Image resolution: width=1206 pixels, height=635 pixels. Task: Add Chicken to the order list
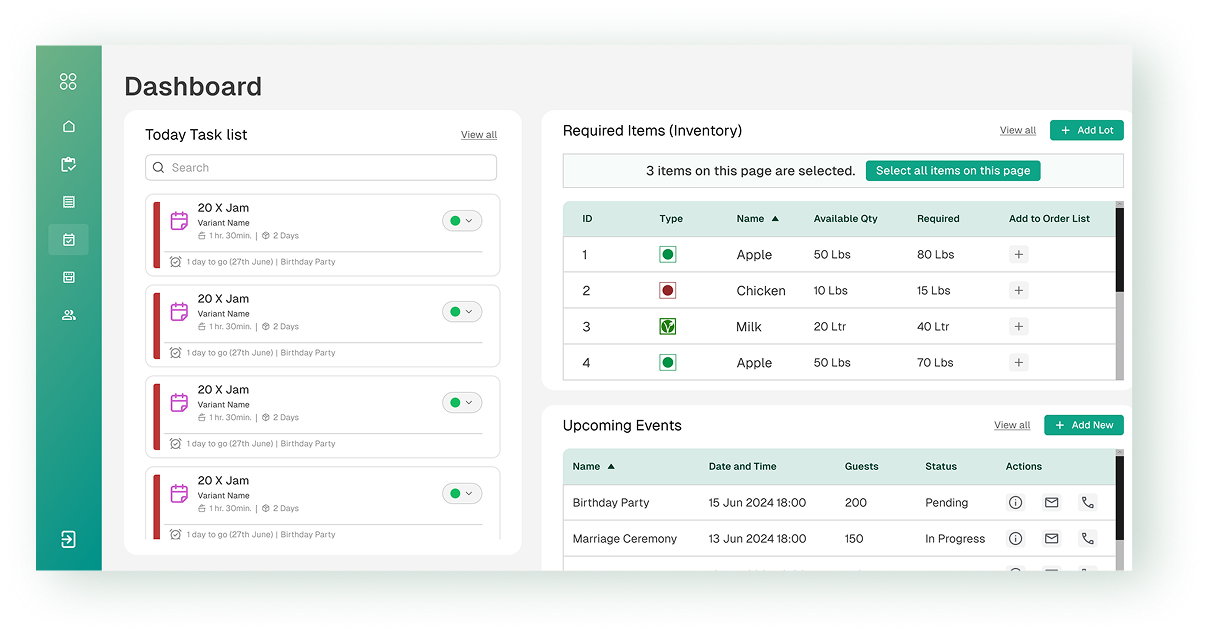coord(1018,291)
